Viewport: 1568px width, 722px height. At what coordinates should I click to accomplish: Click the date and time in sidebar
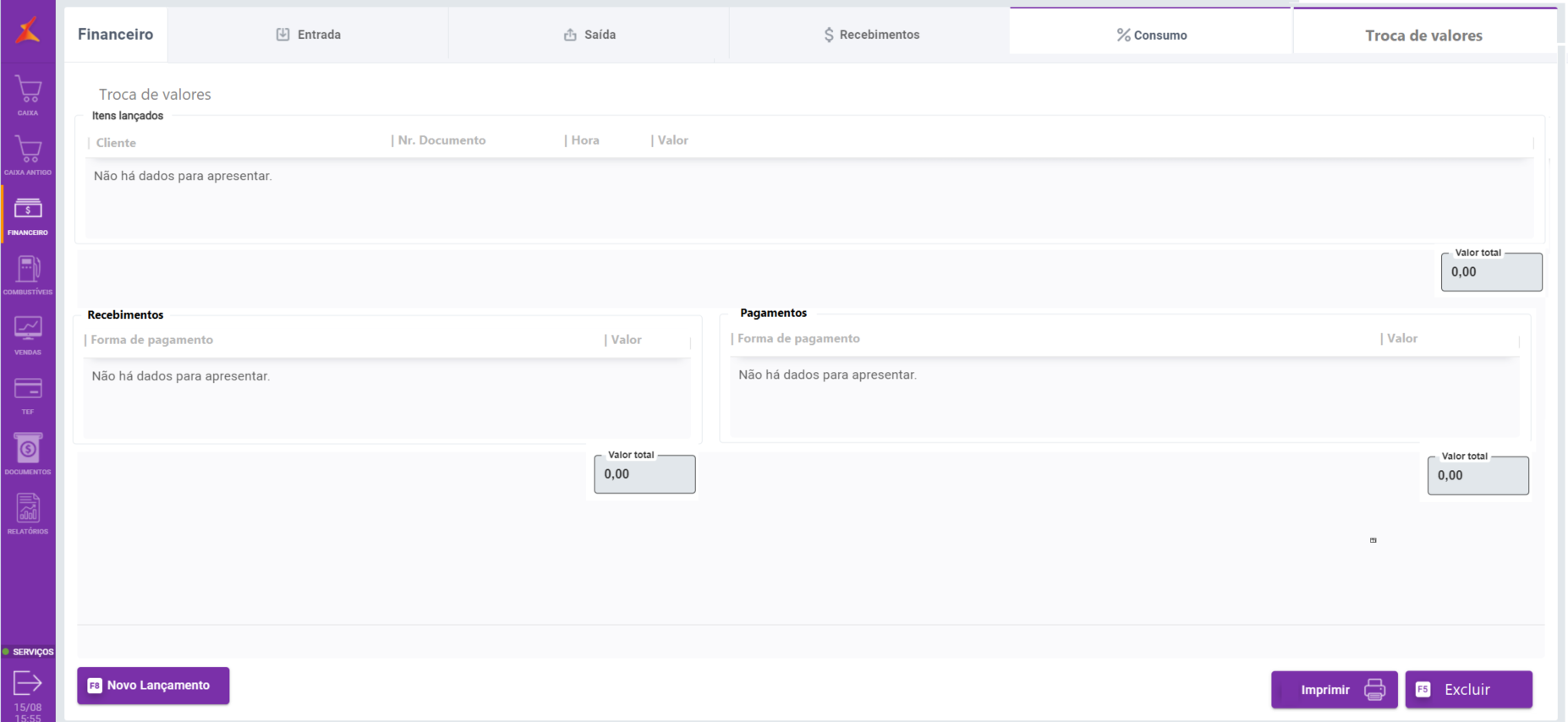28,713
